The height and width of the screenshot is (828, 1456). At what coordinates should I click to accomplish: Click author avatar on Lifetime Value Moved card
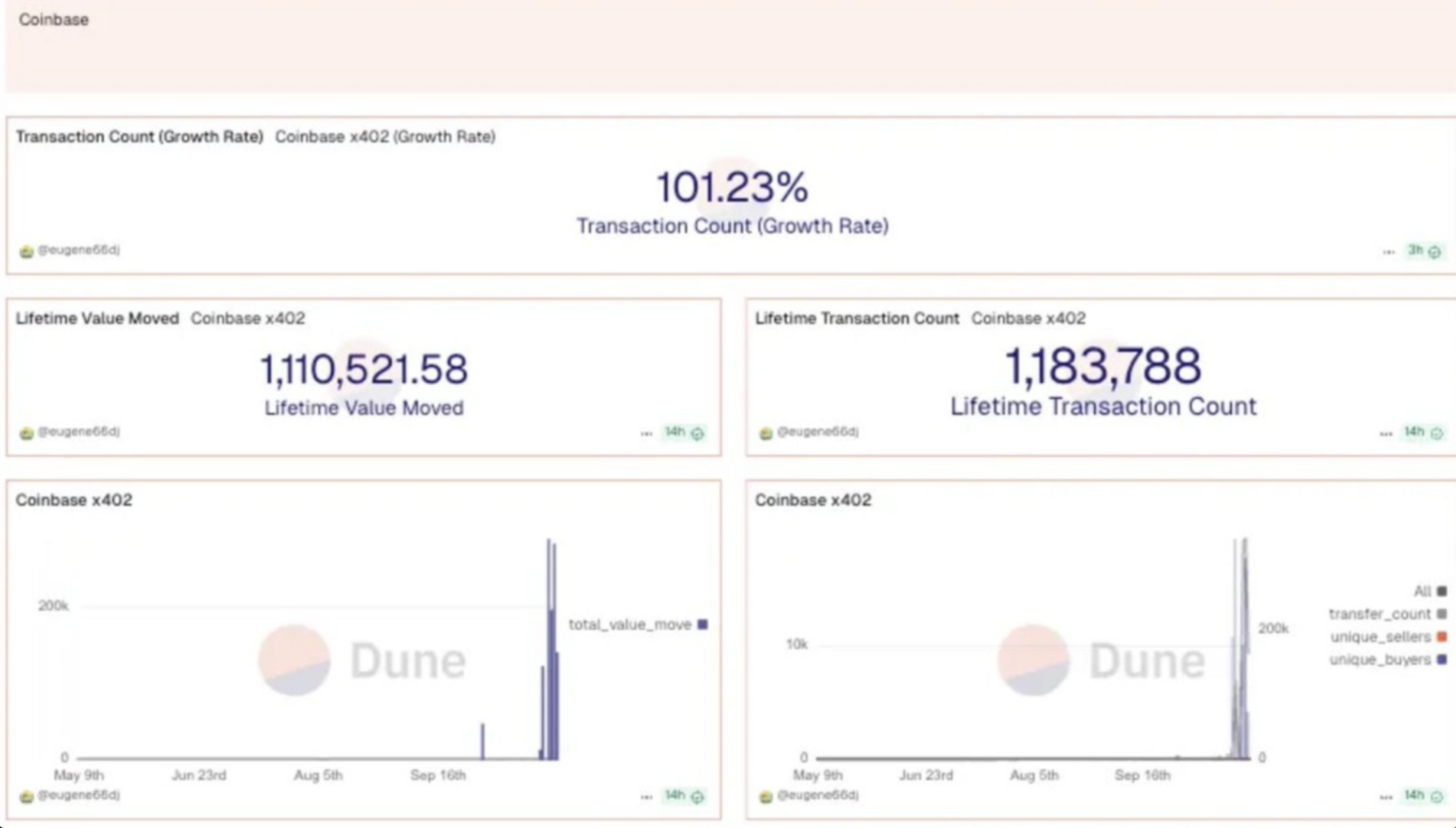tap(27, 434)
